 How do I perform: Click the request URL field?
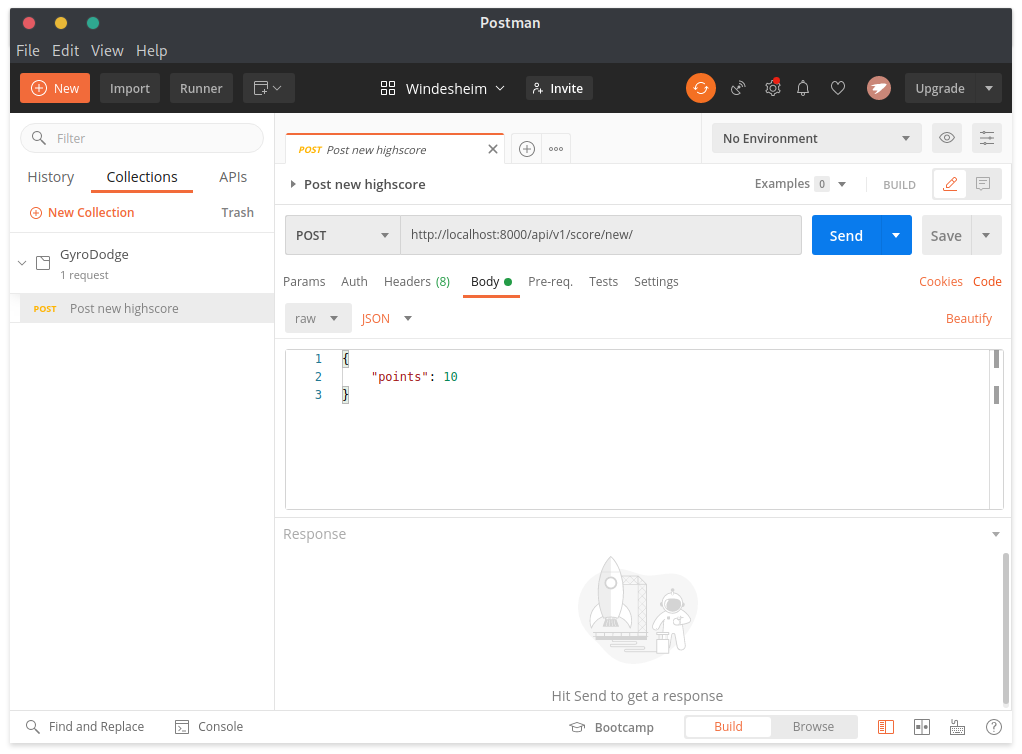601,235
